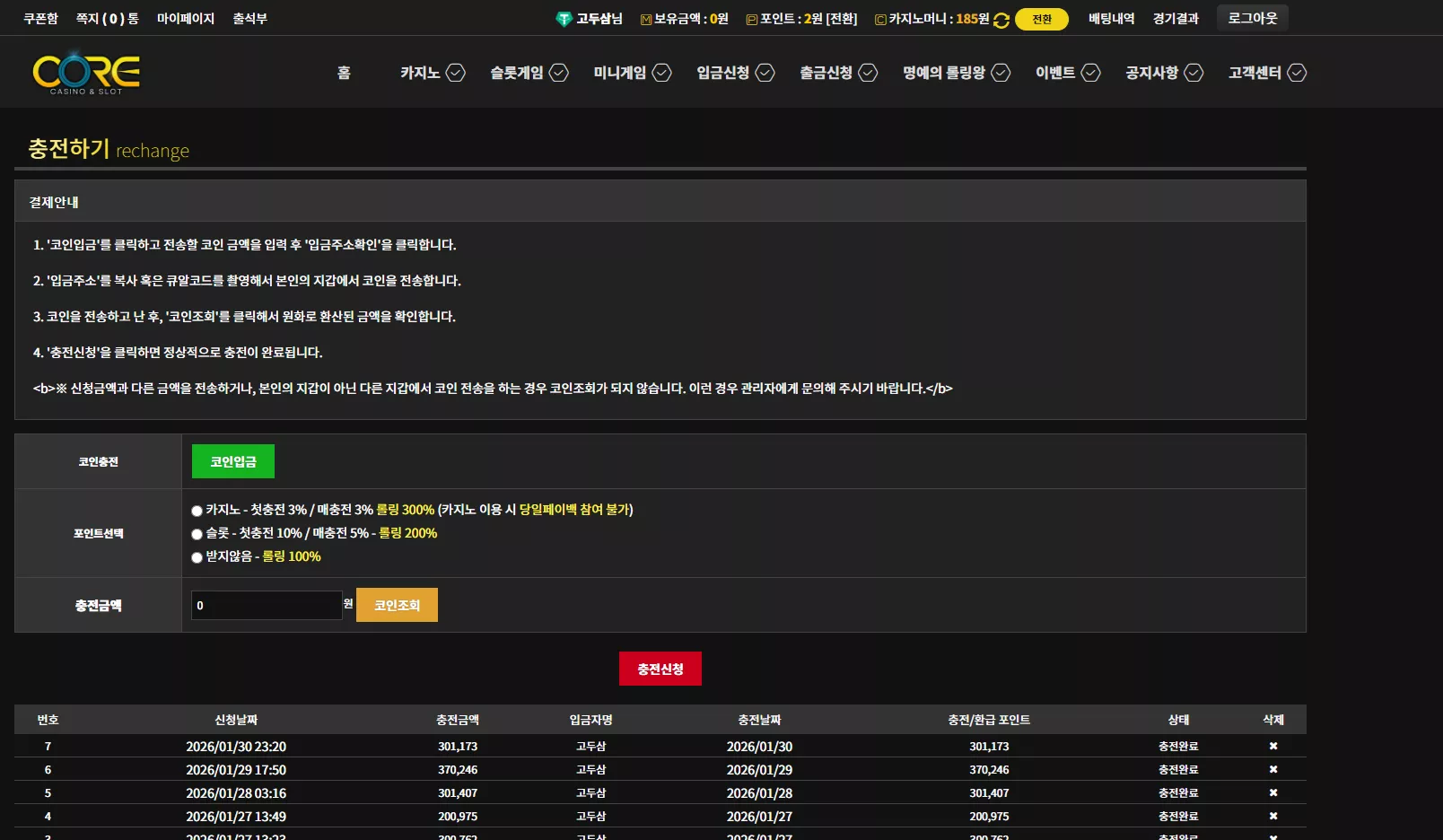Delete record row 6 with X icon
1443x840 pixels.
[x=1272, y=769]
